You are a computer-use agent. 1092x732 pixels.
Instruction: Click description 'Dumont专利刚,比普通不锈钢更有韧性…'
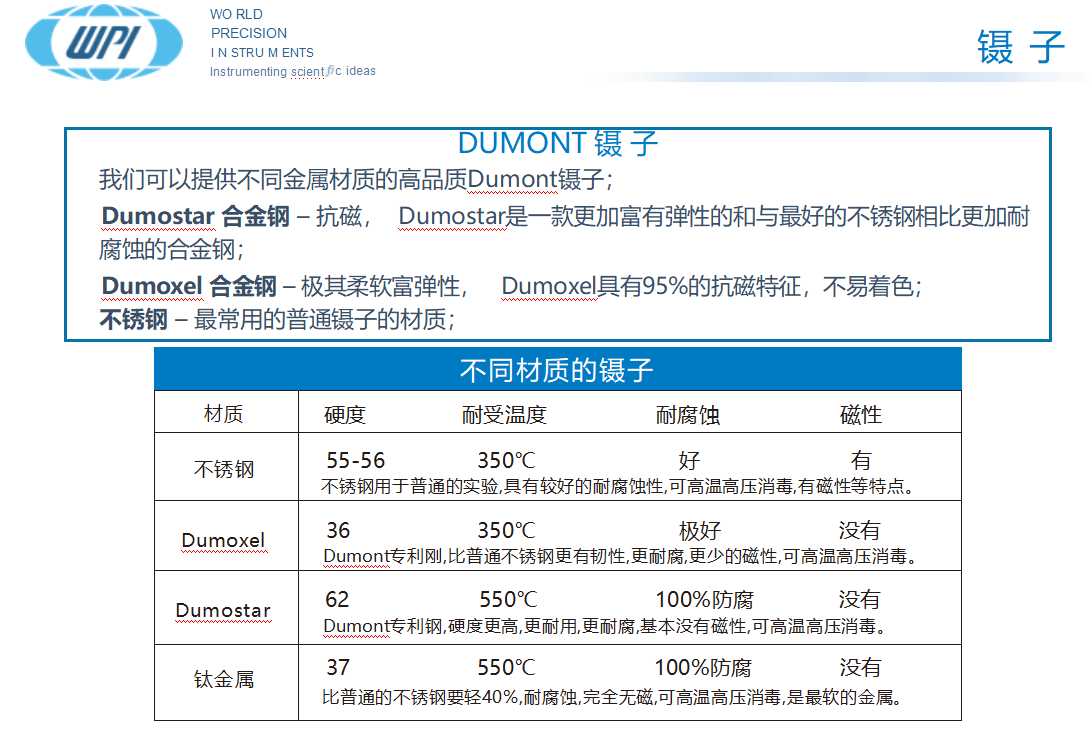[x=621, y=556]
